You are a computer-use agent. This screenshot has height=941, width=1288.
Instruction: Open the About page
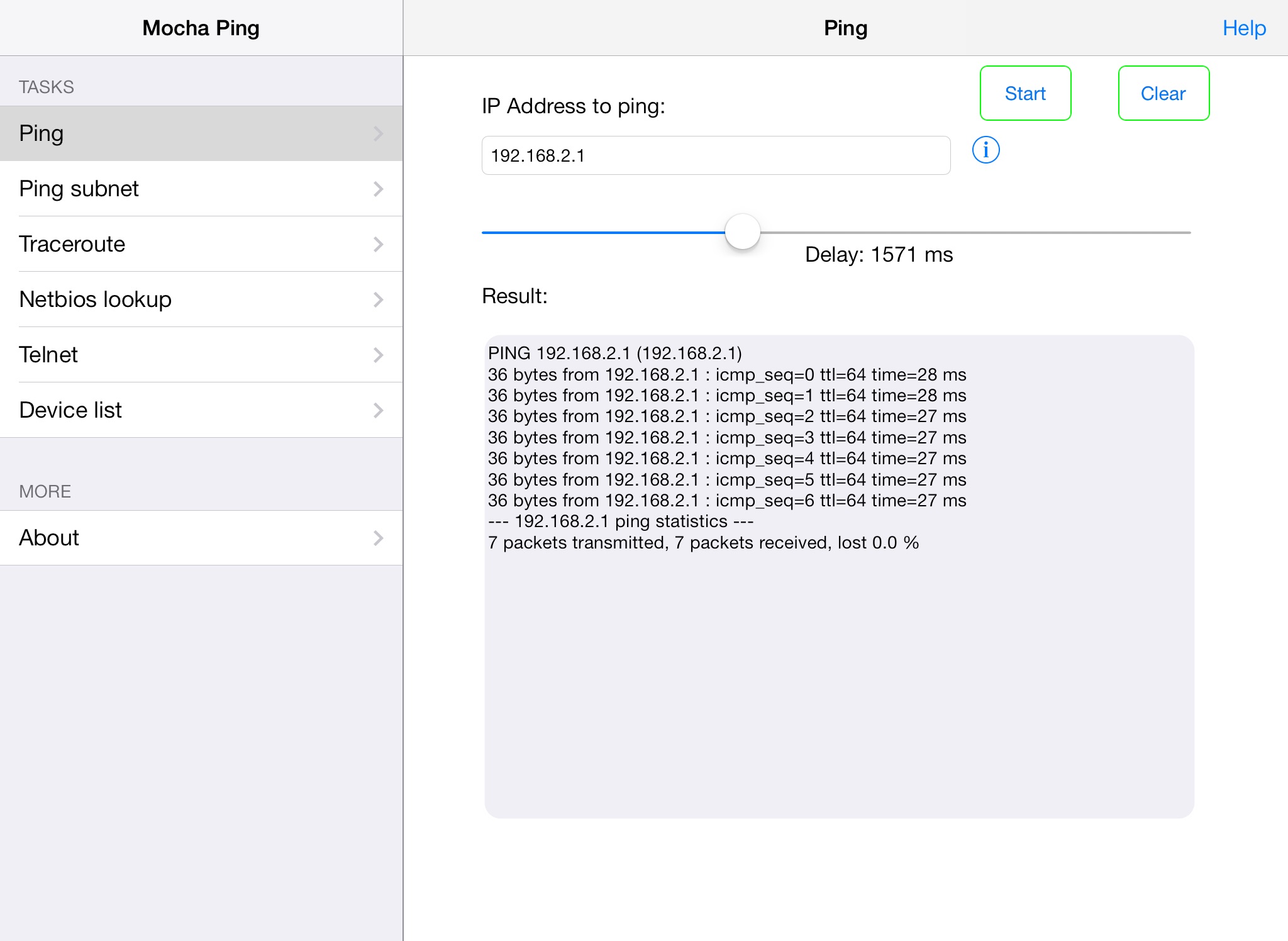pos(201,538)
